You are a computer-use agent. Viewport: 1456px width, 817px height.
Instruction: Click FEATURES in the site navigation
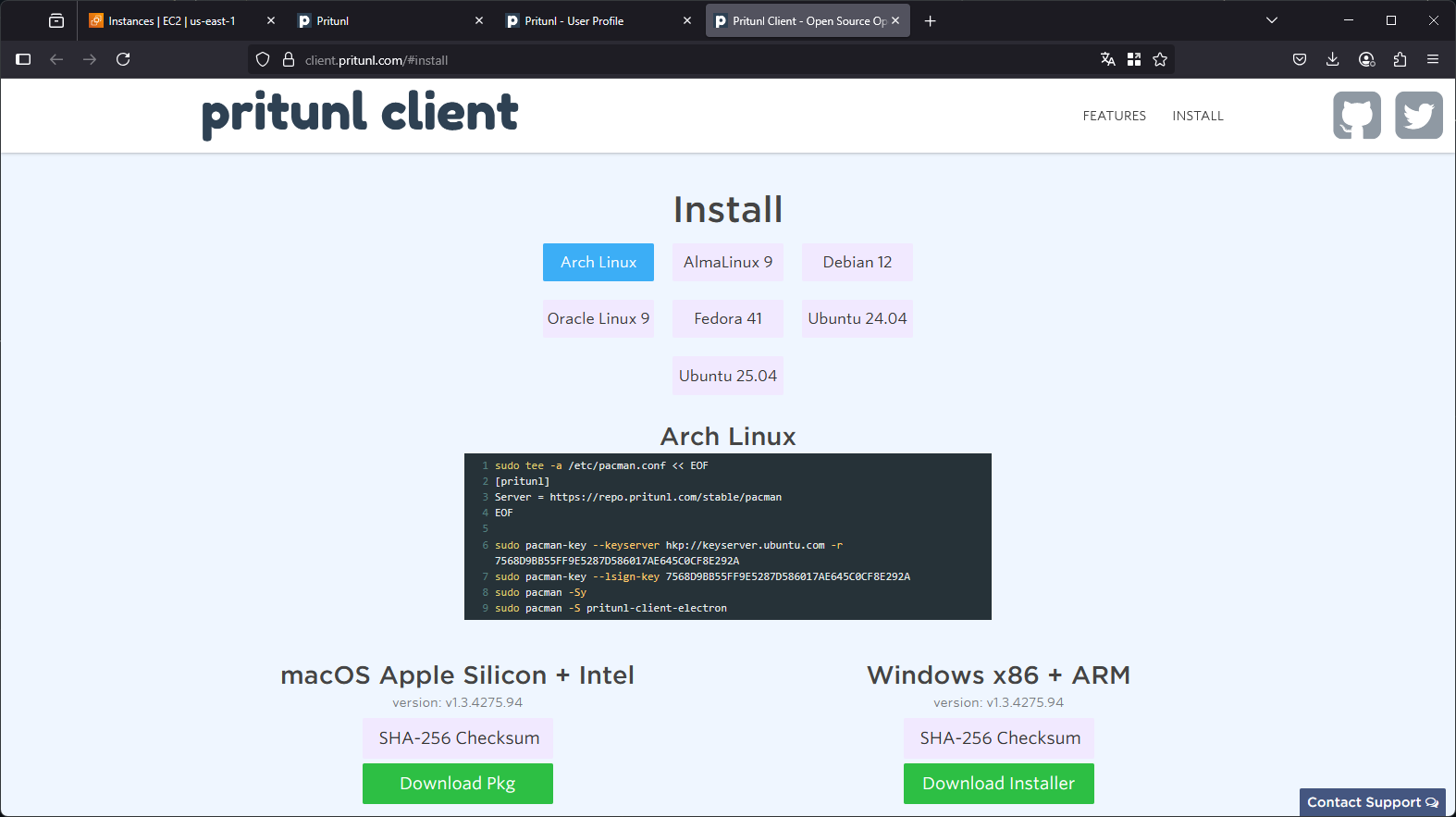tap(1115, 116)
